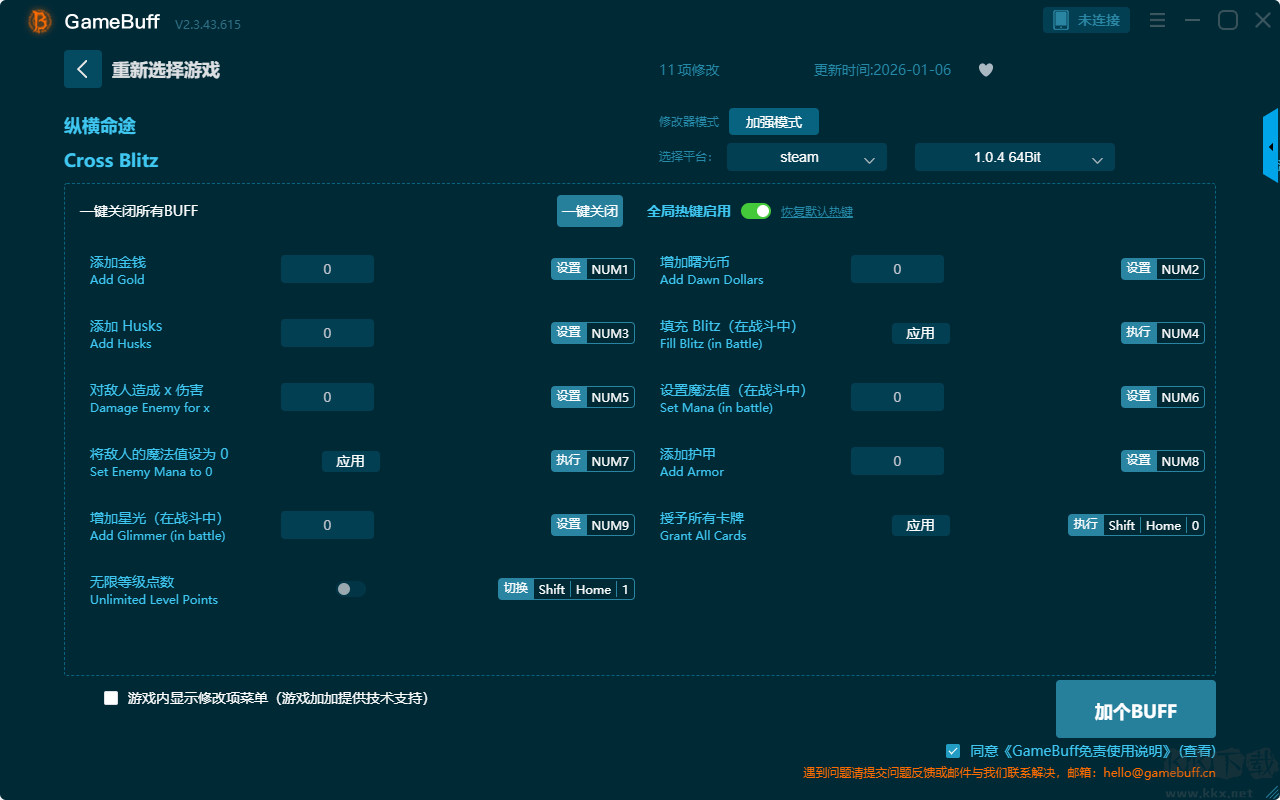Viewport: 1280px width, 800px height.
Task: Click the GameBuff logo icon
Action: click(40, 21)
